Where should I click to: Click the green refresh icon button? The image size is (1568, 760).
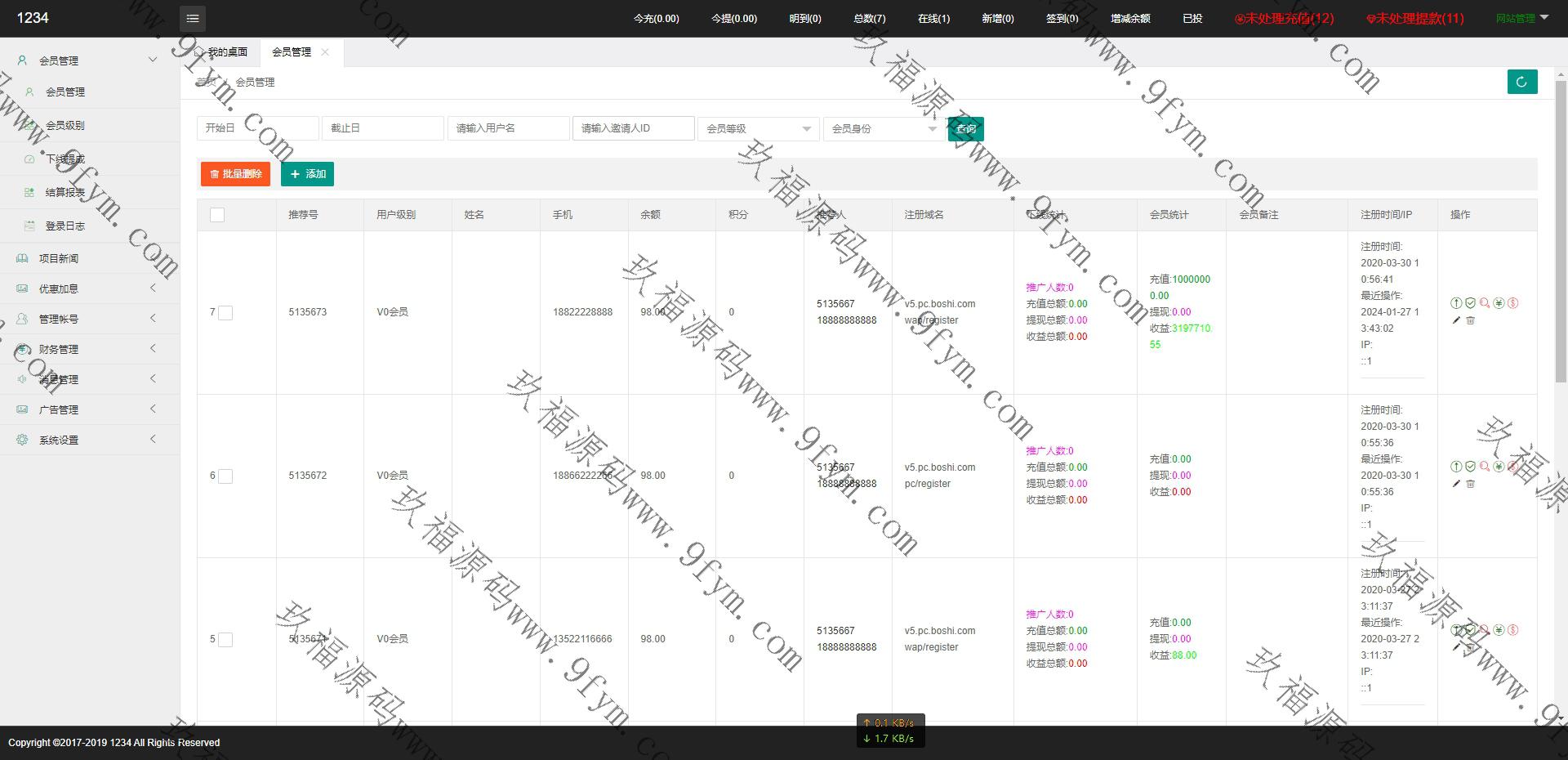pos(1521,82)
